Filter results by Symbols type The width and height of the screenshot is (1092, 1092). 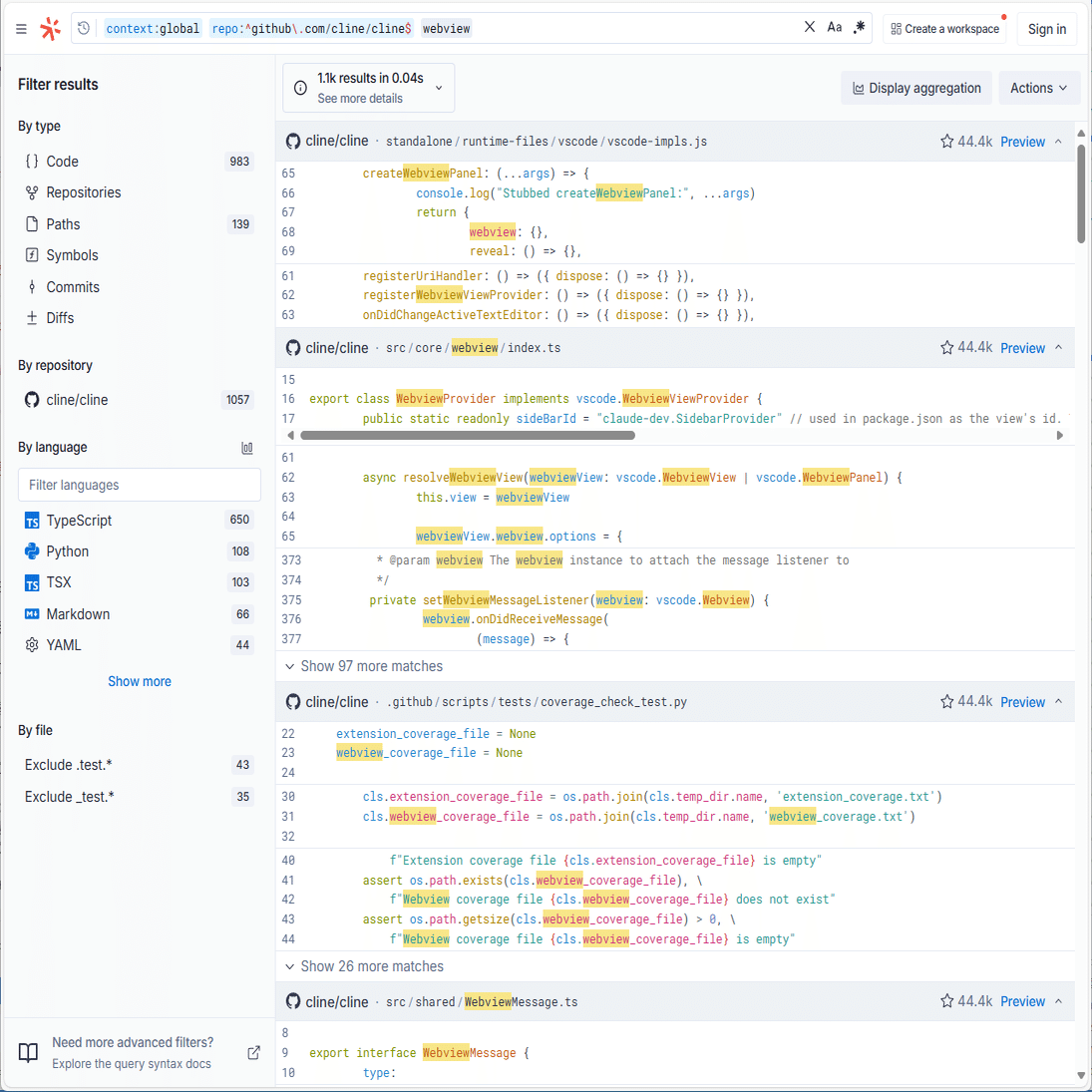139,255
